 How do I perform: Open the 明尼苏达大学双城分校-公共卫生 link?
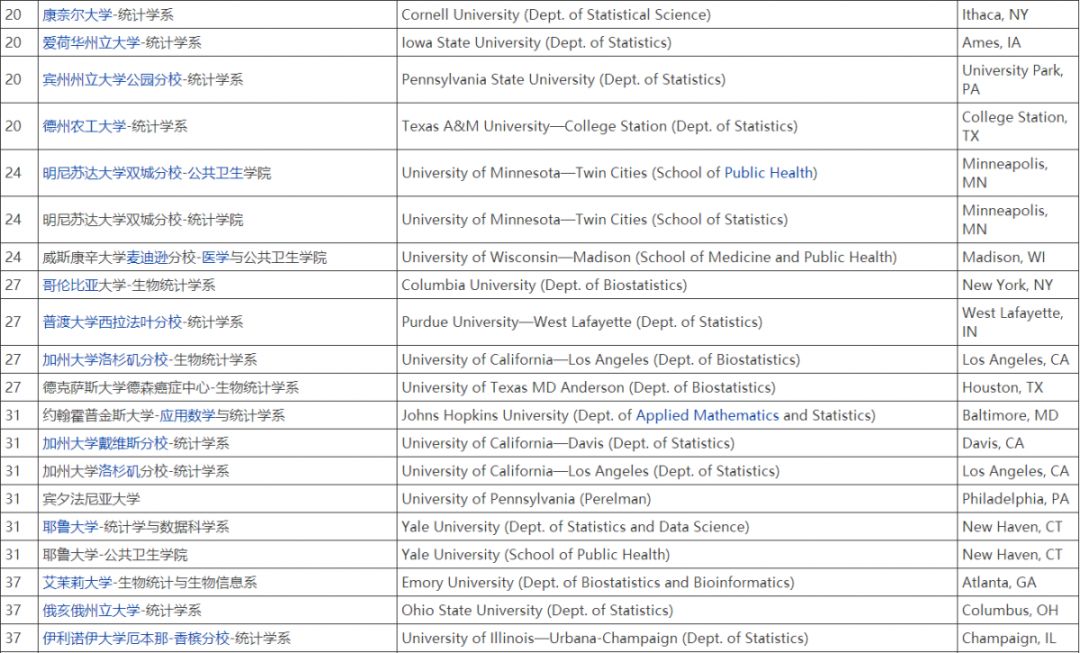tap(143, 173)
